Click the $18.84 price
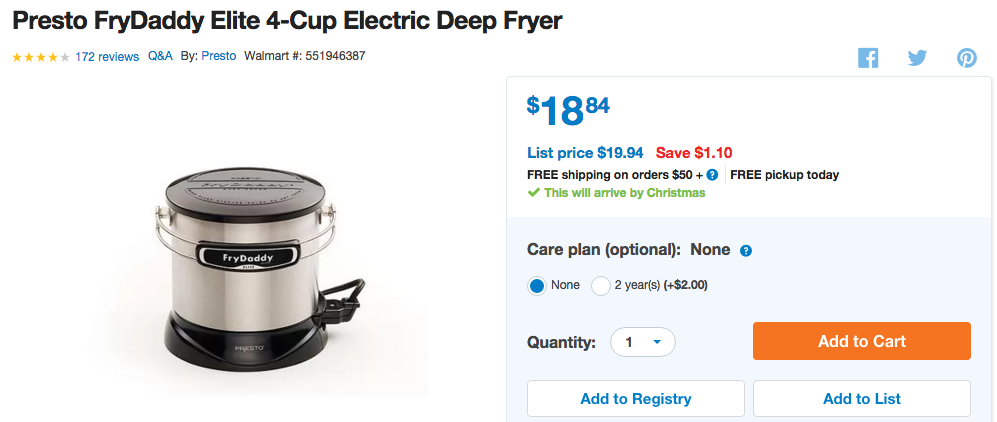Screen dimensions: 997x422 click(568, 110)
